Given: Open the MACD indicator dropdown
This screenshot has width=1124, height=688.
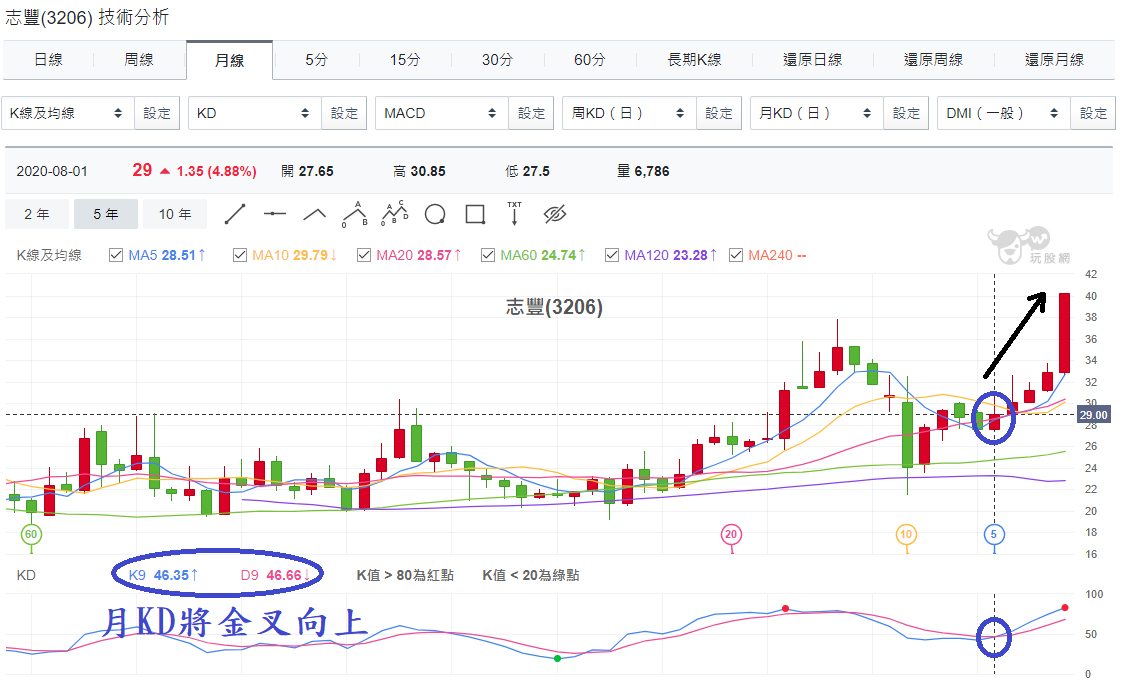Looking at the screenshot, I should (x=442, y=113).
